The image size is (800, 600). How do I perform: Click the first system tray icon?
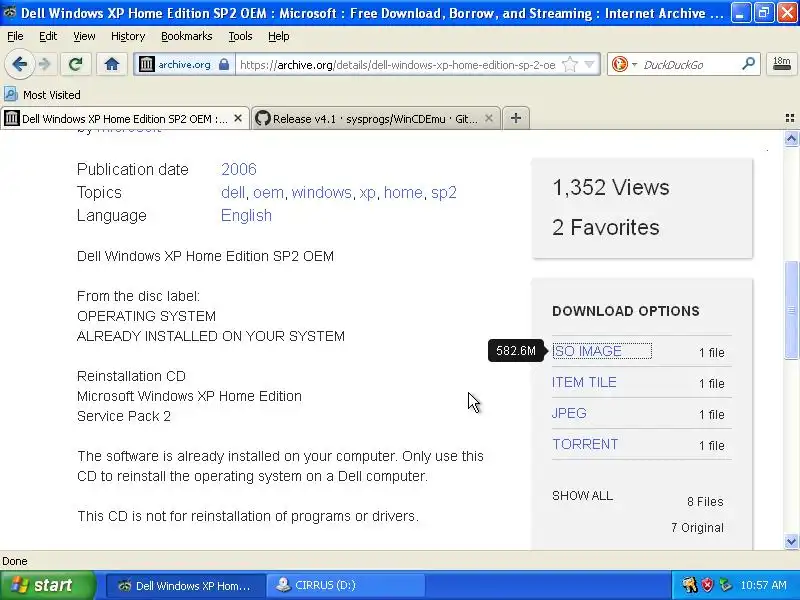coord(689,585)
